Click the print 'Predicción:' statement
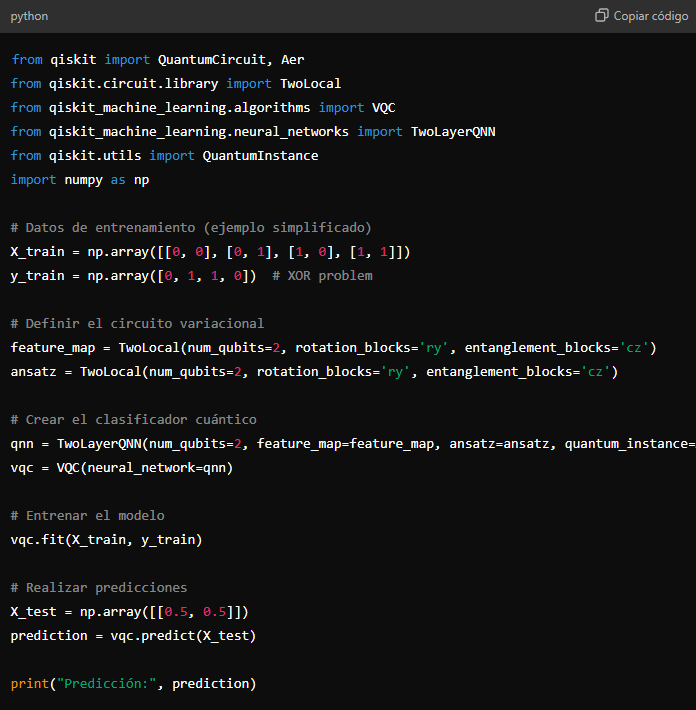The height and width of the screenshot is (710, 696). click(133, 684)
